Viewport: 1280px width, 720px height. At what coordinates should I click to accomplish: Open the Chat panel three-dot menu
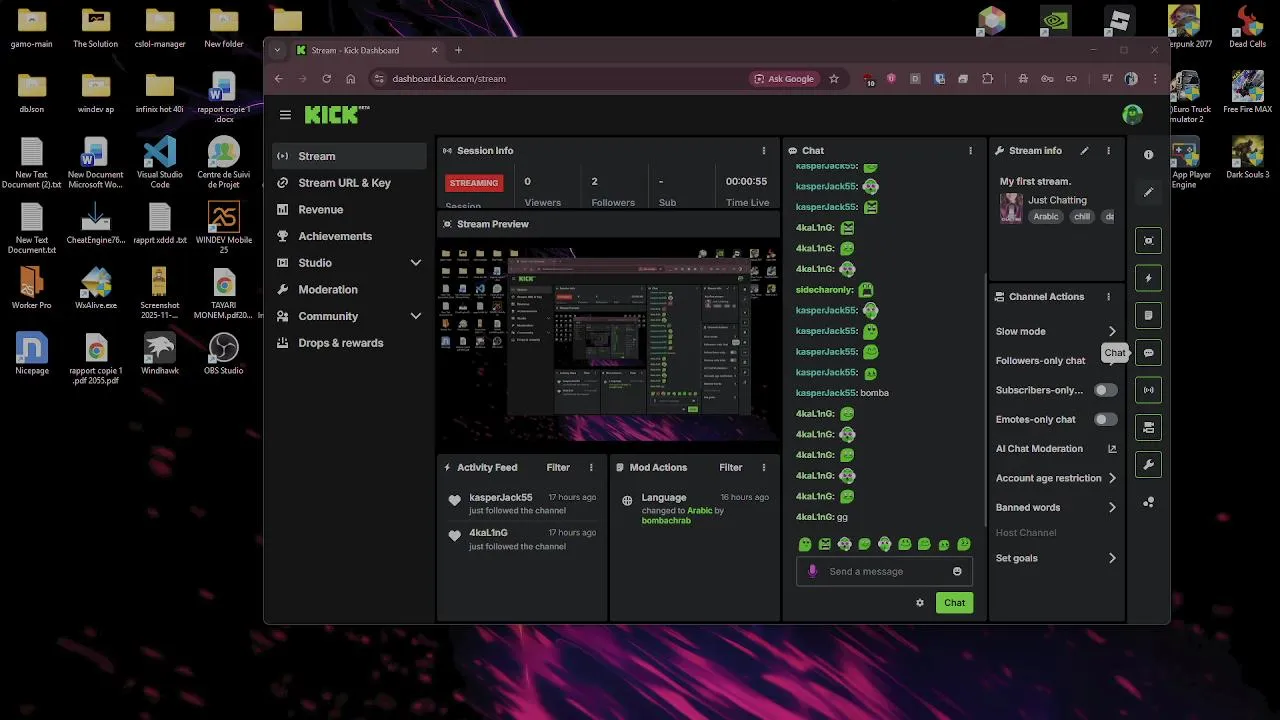tap(970, 151)
